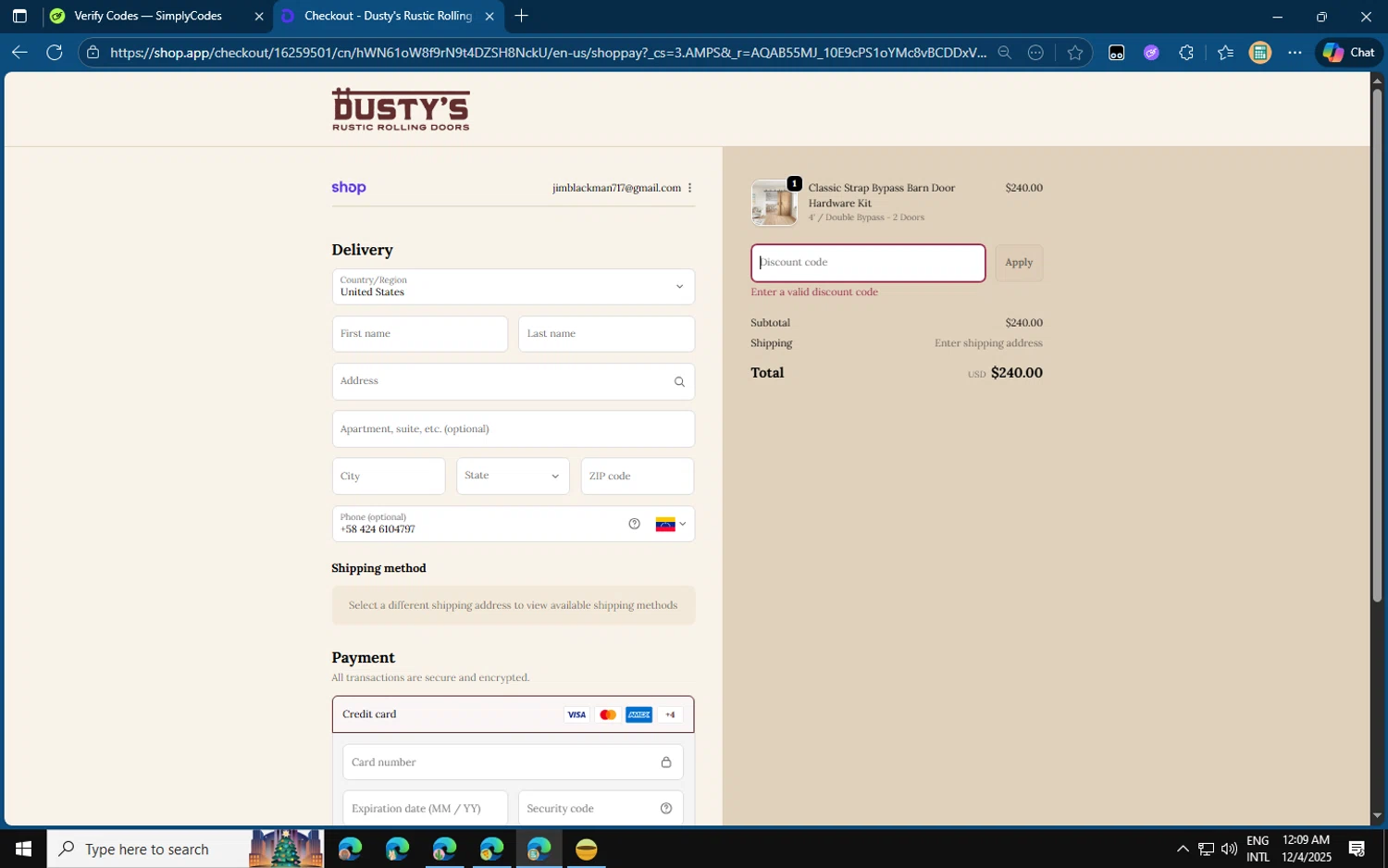The width and height of the screenshot is (1388, 868).
Task: Apply the discount code
Action: [1019, 263]
